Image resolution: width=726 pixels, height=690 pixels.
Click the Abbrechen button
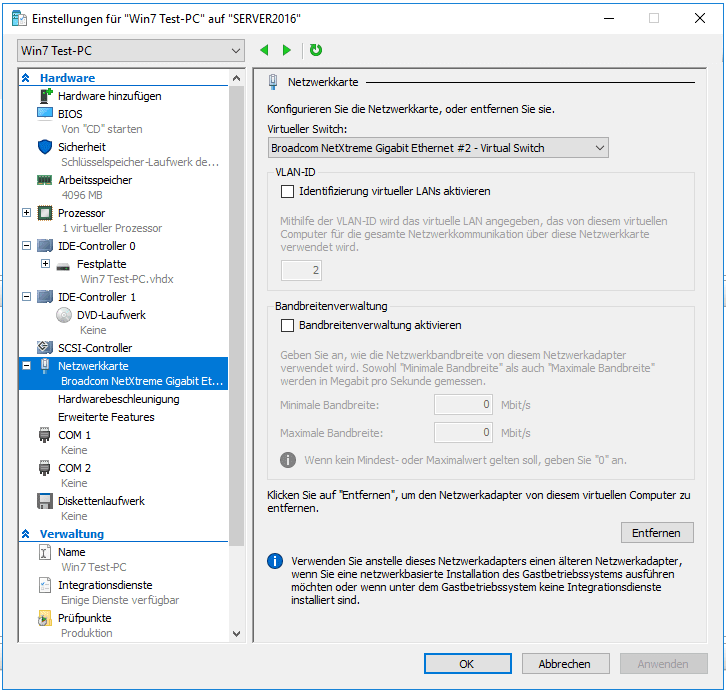[x=565, y=664]
